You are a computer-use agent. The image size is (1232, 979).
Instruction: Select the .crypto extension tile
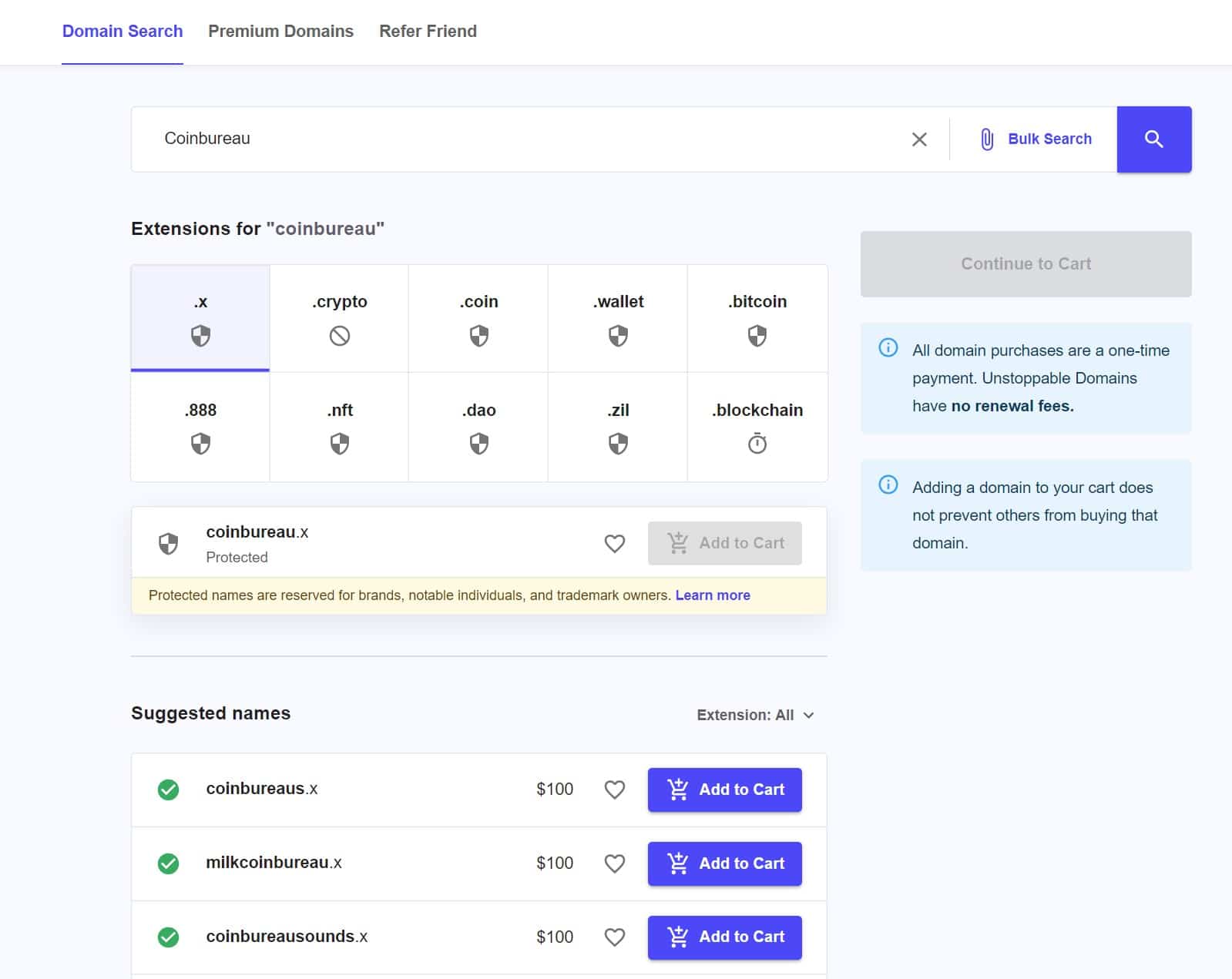(339, 318)
